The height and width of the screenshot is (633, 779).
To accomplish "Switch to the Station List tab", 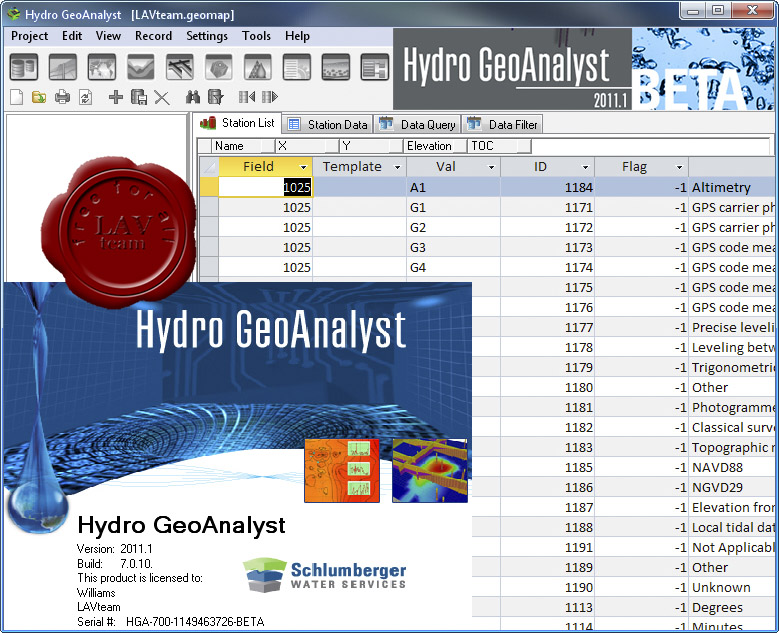I will 237,123.
